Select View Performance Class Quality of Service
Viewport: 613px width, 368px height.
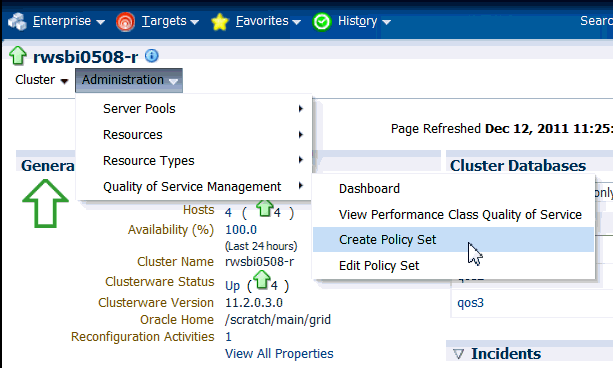(x=453, y=214)
